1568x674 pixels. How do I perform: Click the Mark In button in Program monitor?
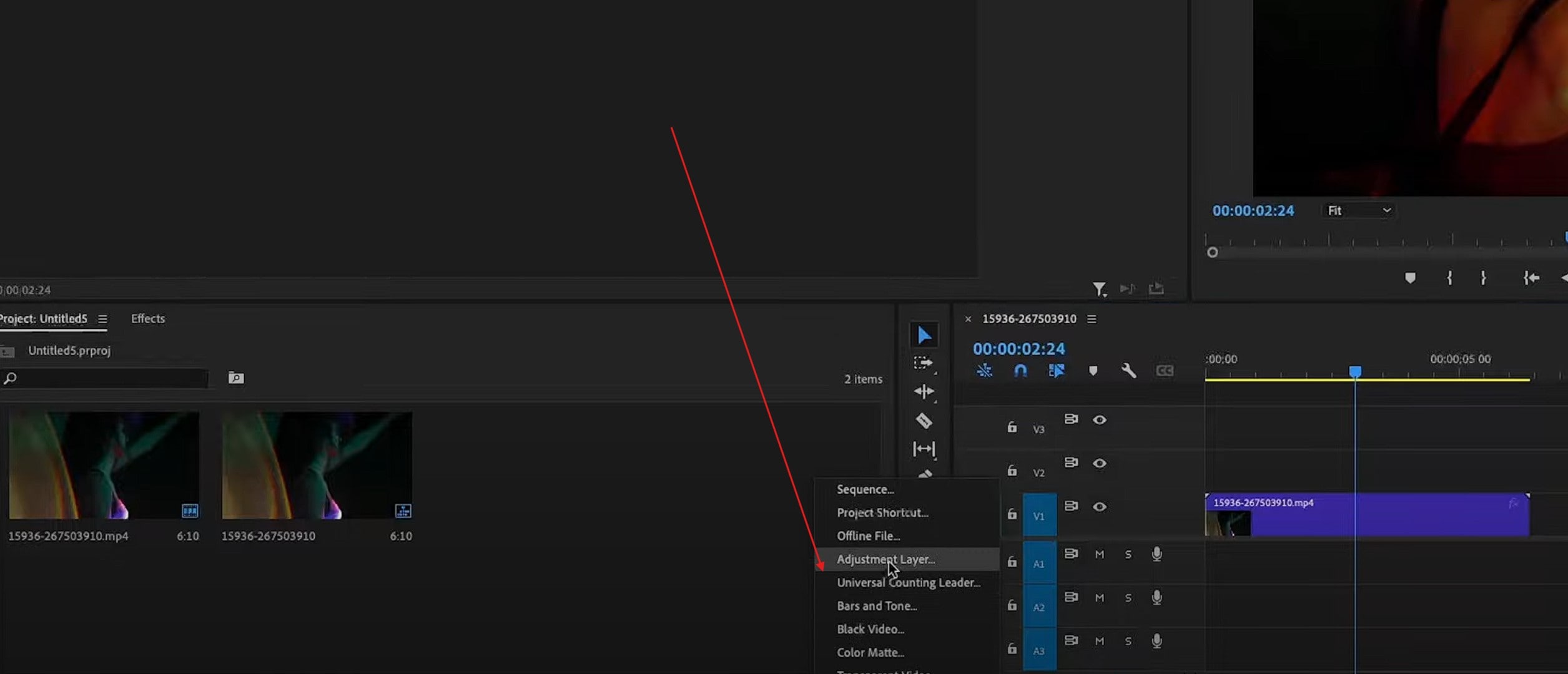coord(1449,278)
